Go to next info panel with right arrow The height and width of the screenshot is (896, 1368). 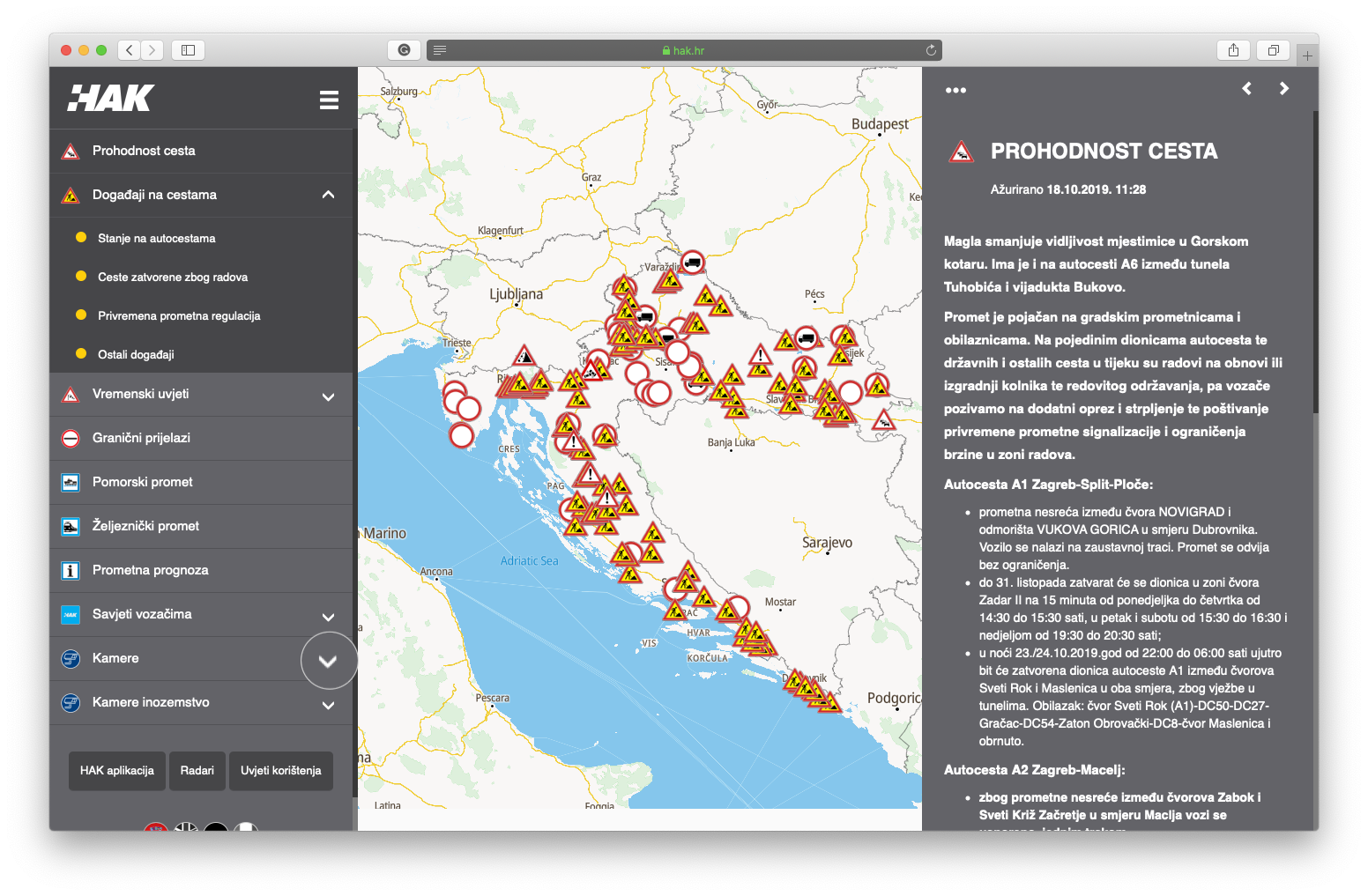coord(1283,88)
